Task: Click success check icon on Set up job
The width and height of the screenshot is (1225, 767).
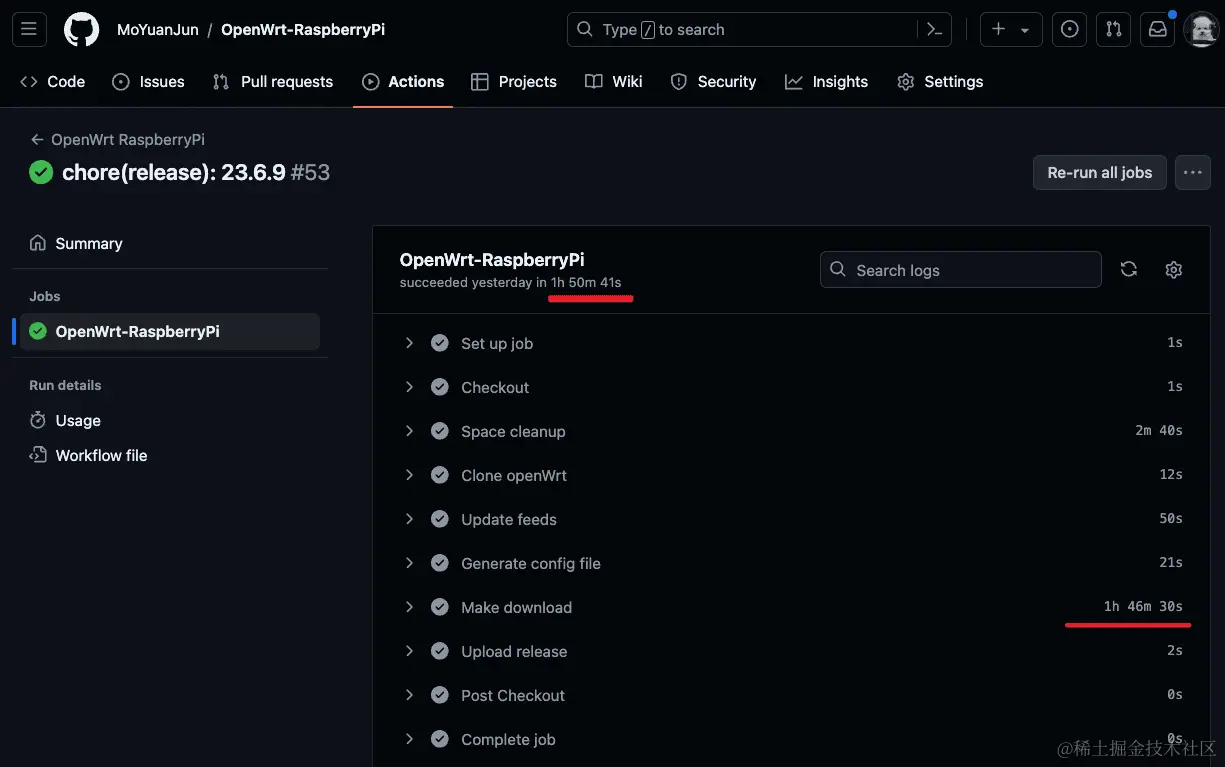Action: pos(439,343)
